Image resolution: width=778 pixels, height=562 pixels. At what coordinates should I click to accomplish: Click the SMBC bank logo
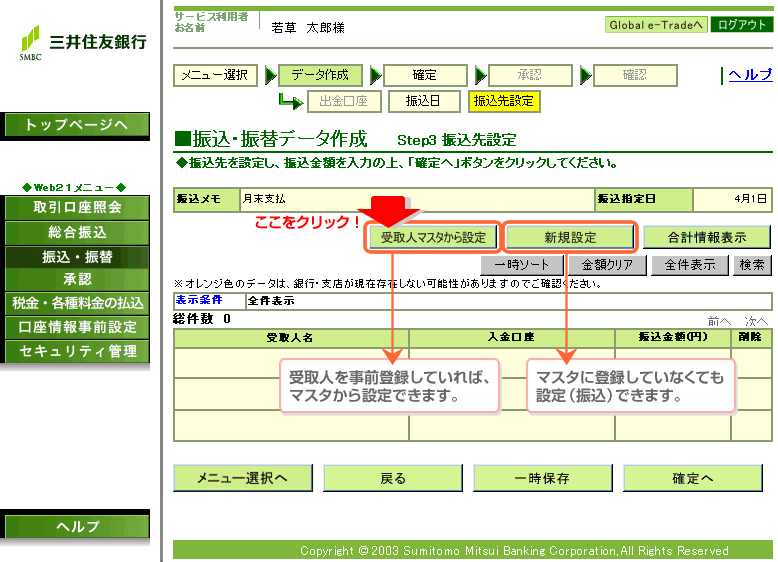[x=83, y=43]
